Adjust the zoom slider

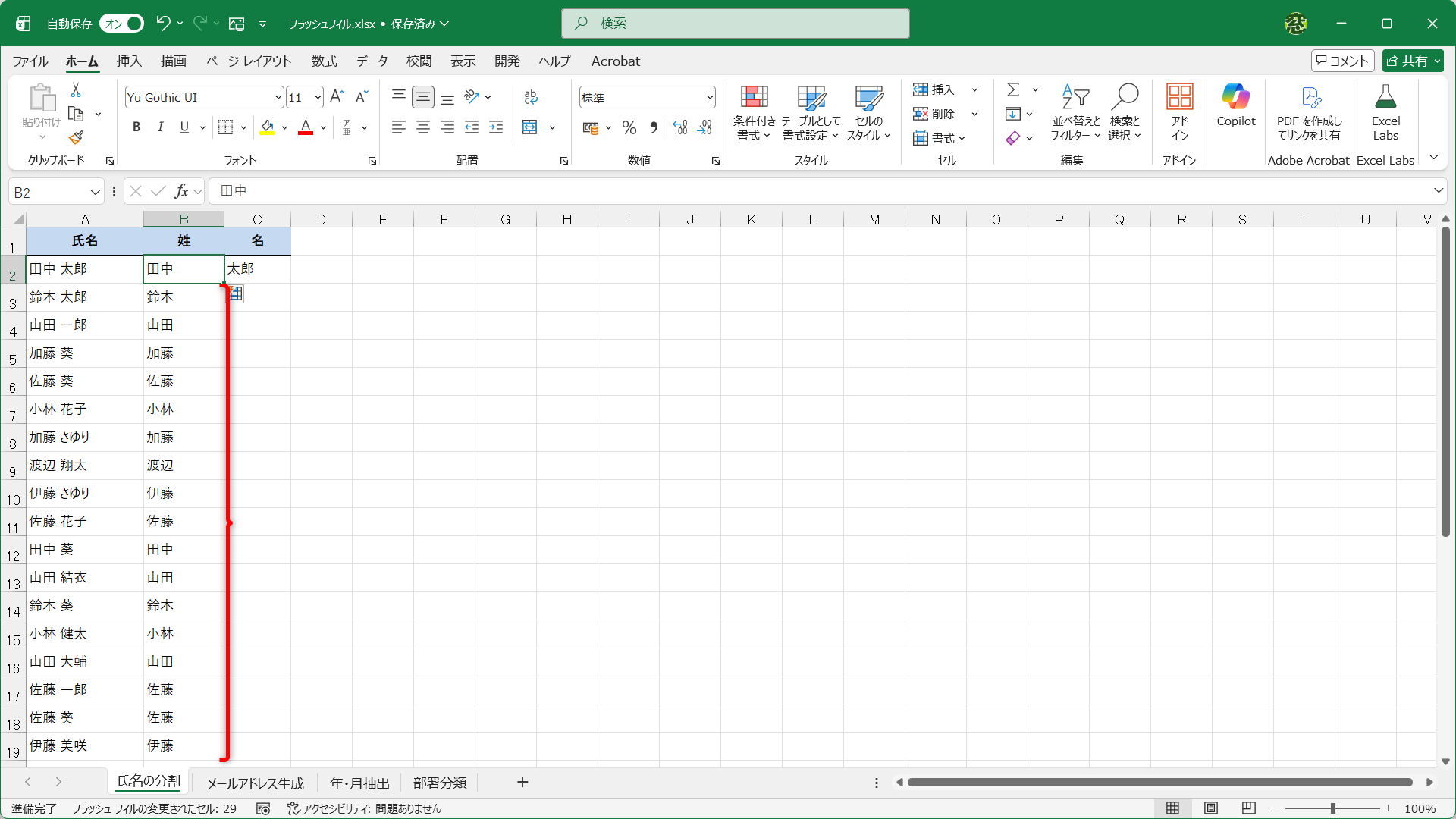1332,808
